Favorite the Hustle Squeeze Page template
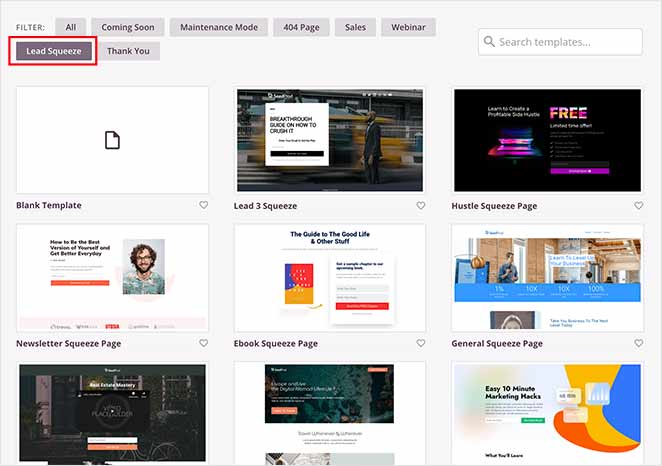This screenshot has height=466, width=662. [639, 205]
